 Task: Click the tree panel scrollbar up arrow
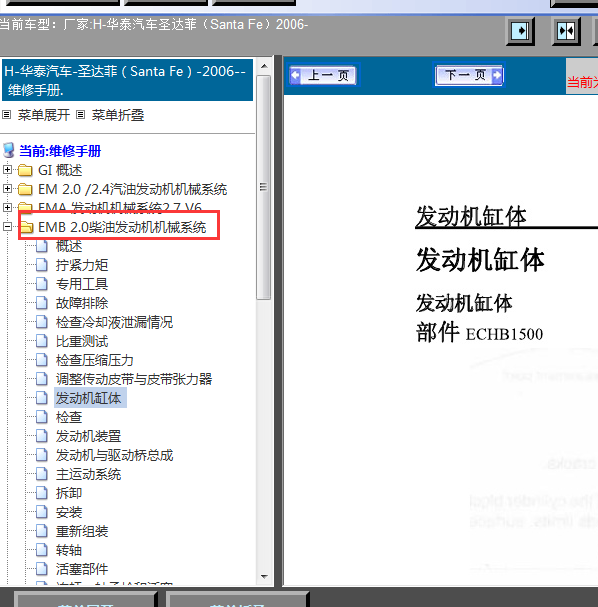(x=264, y=66)
